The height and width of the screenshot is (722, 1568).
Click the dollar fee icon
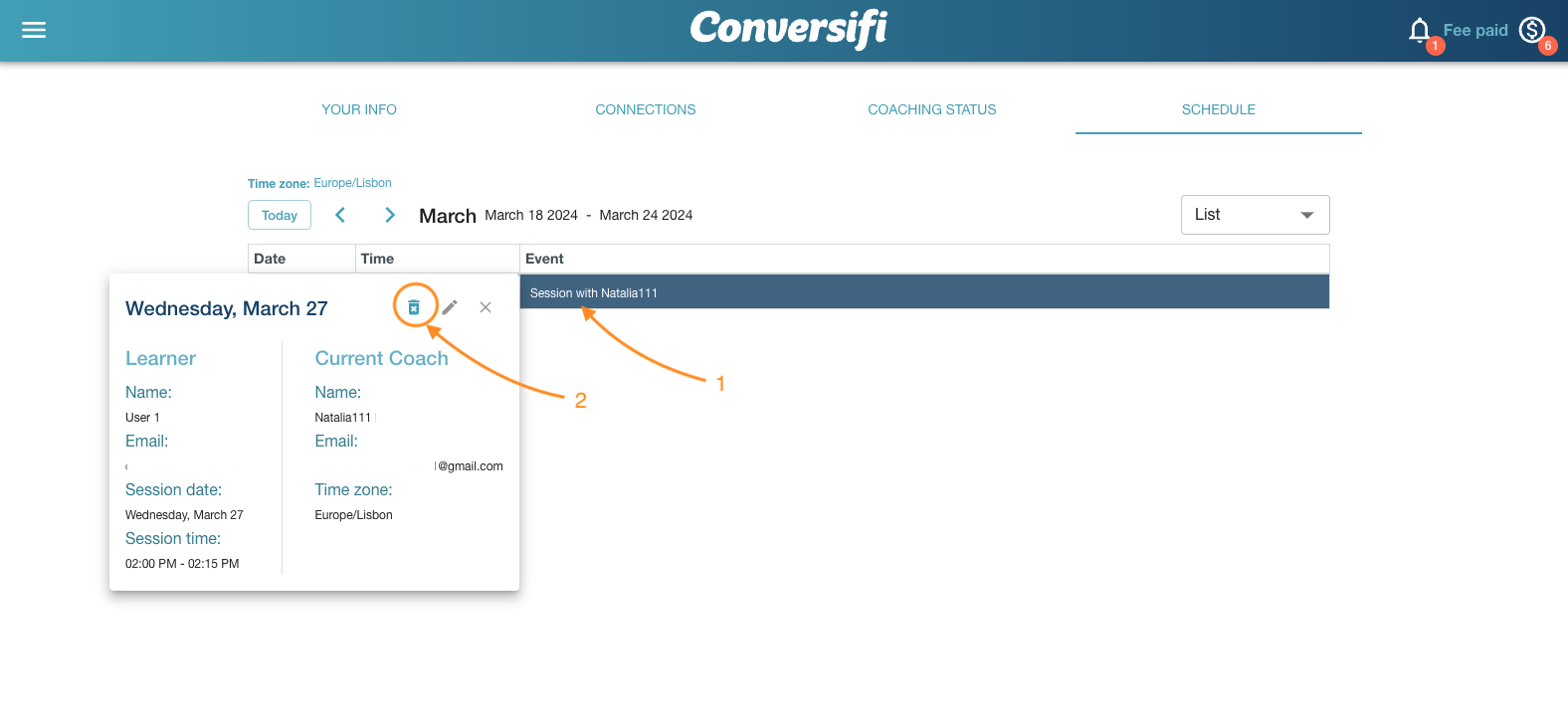1532,31
